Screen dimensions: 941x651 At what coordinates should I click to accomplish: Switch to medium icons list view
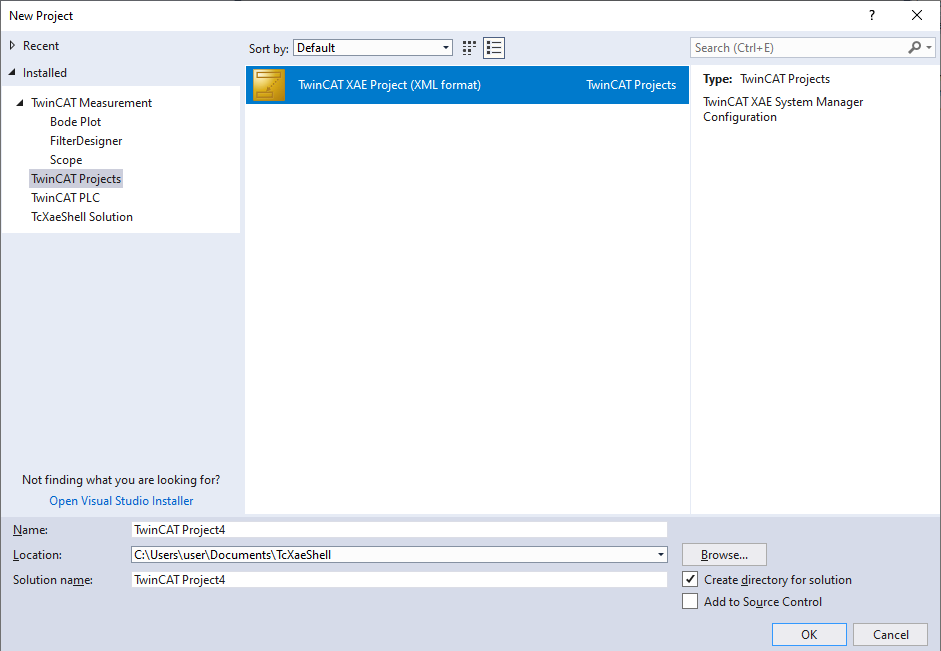pyautogui.click(x=494, y=48)
